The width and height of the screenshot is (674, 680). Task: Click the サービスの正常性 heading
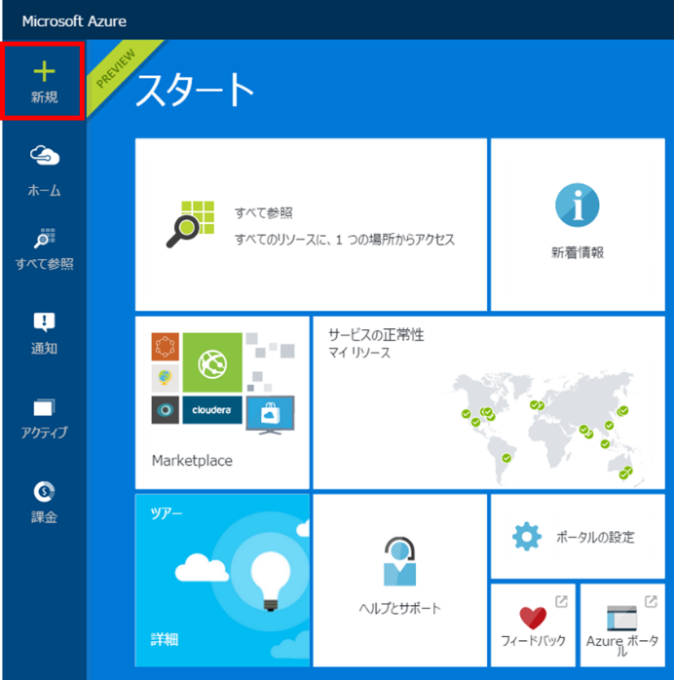376,335
